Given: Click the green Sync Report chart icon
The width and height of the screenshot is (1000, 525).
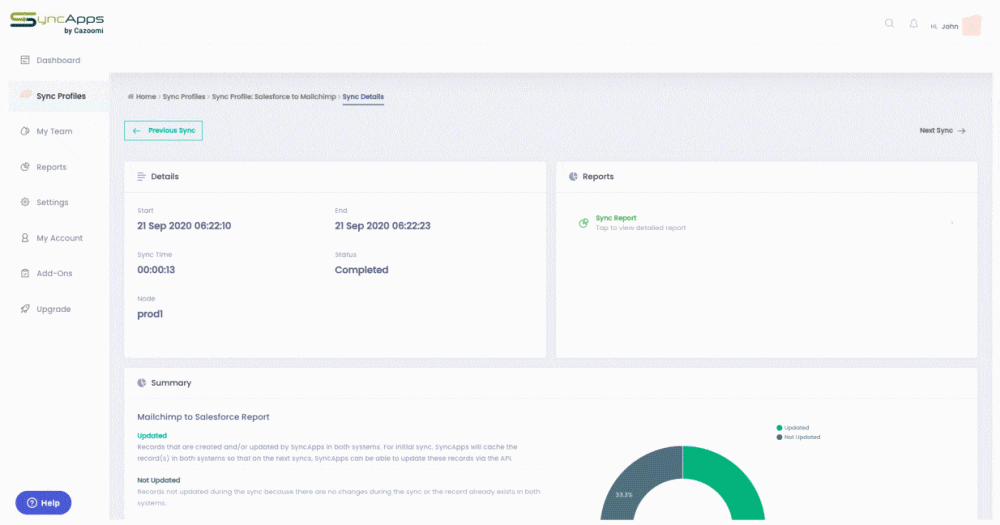Looking at the screenshot, I should click(x=584, y=223).
